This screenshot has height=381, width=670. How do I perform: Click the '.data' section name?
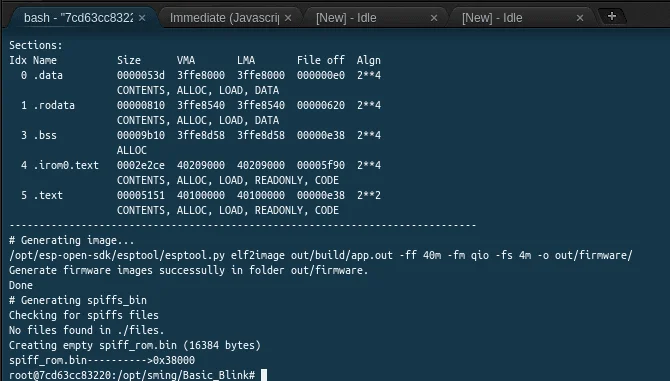point(48,75)
